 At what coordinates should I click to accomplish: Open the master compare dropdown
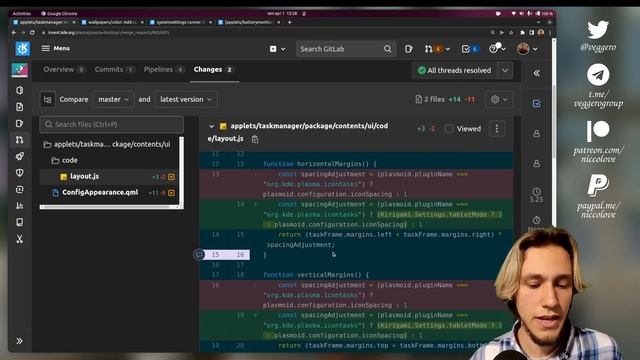tap(113, 100)
